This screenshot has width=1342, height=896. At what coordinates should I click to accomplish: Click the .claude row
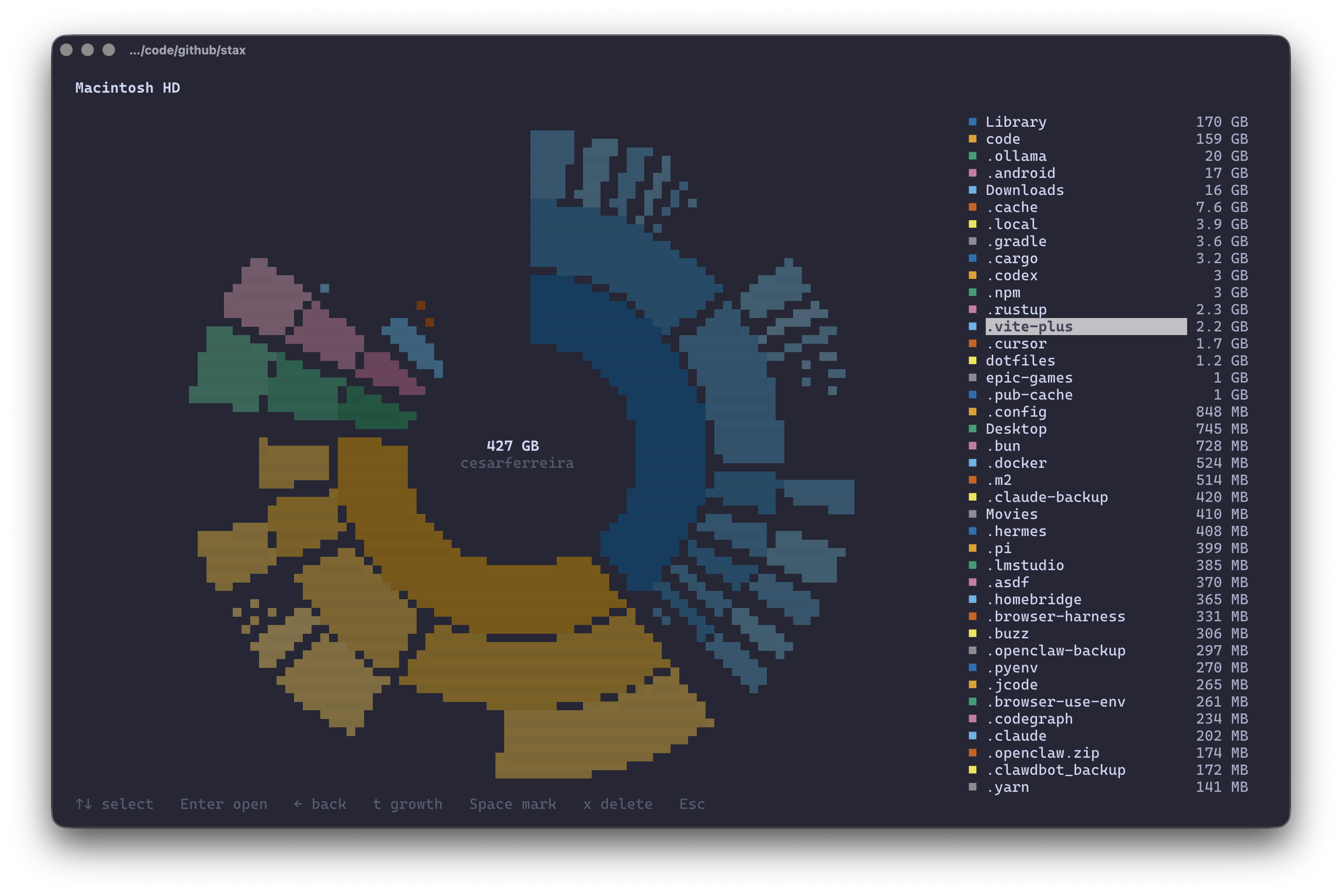pos(1108,736)
